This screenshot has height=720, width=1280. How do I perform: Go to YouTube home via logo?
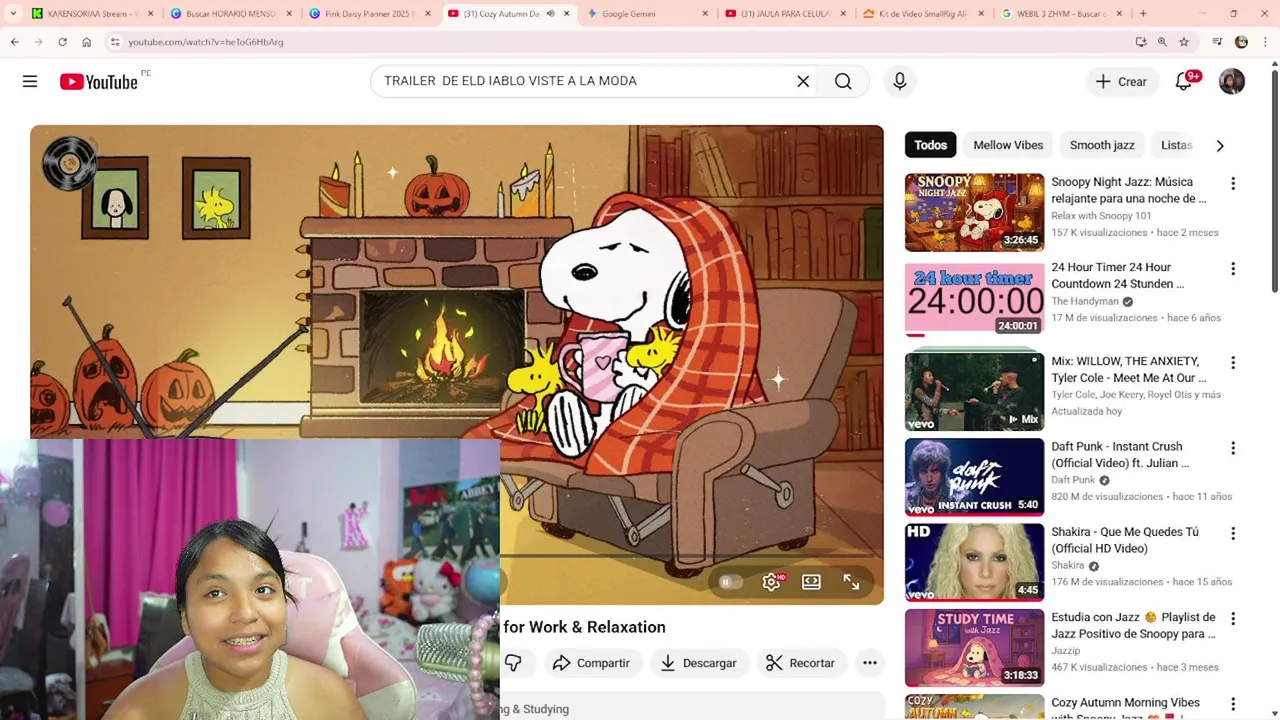98,82
